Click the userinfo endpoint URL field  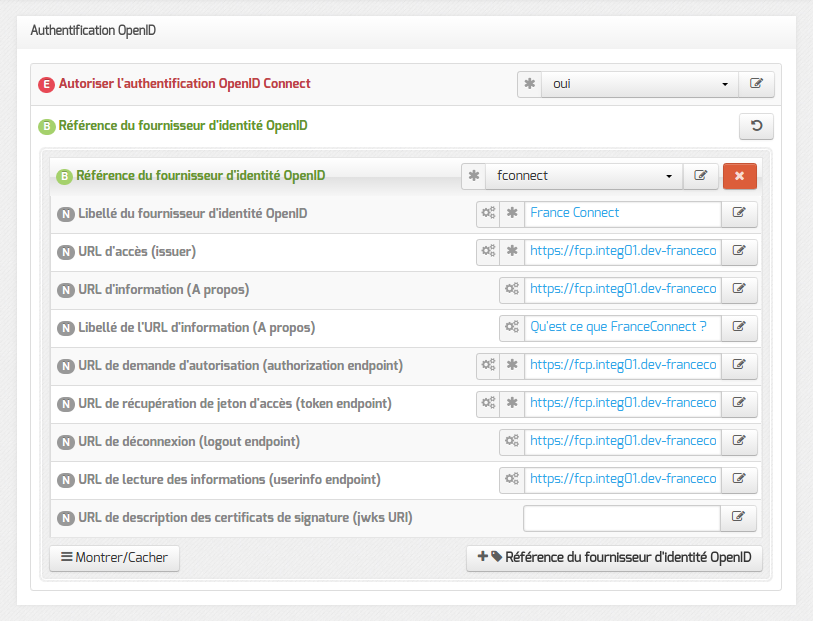(x=623, y=479)
